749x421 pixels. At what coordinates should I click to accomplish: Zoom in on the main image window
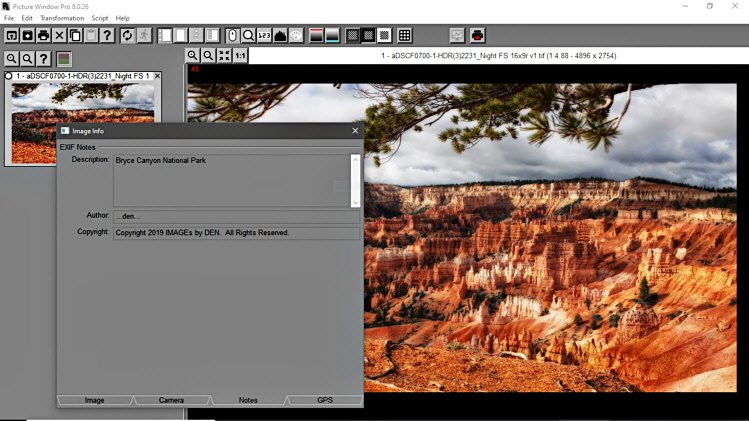pyautogui.click(x=193, y=56)
